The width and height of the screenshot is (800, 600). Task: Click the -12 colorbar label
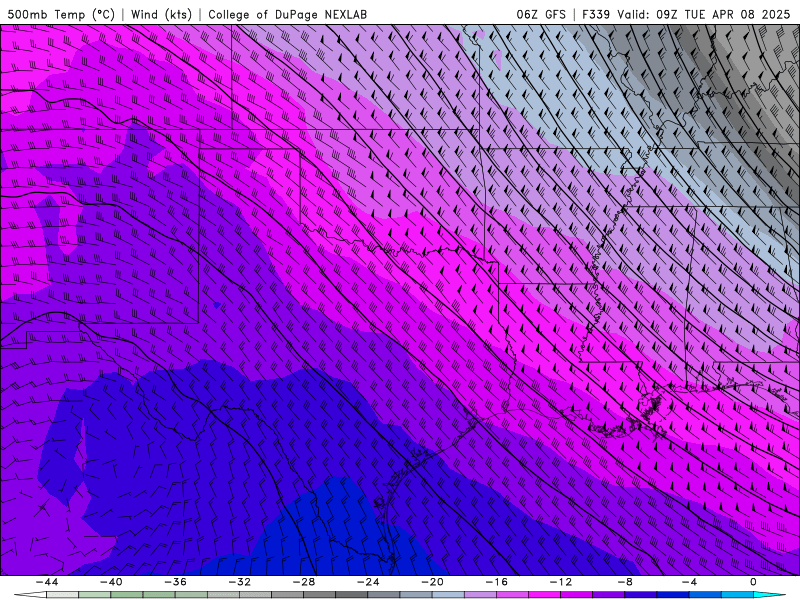(x=561, y=582)
